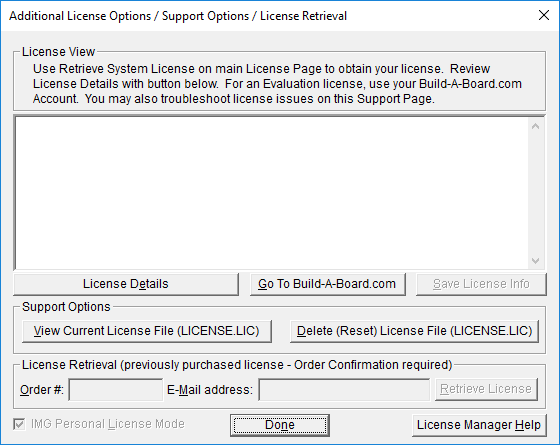
Task: Select Delete (Reset) License File button
Action: click(414, 331)
